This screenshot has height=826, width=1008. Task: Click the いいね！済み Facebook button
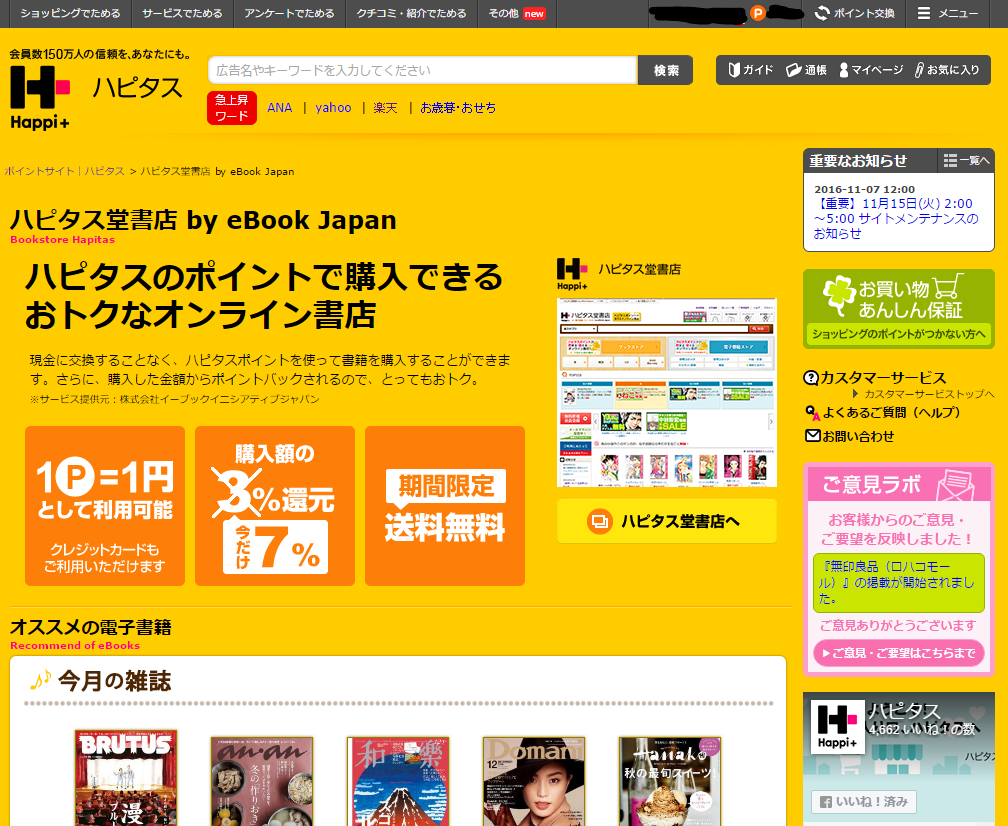[863, 802]
